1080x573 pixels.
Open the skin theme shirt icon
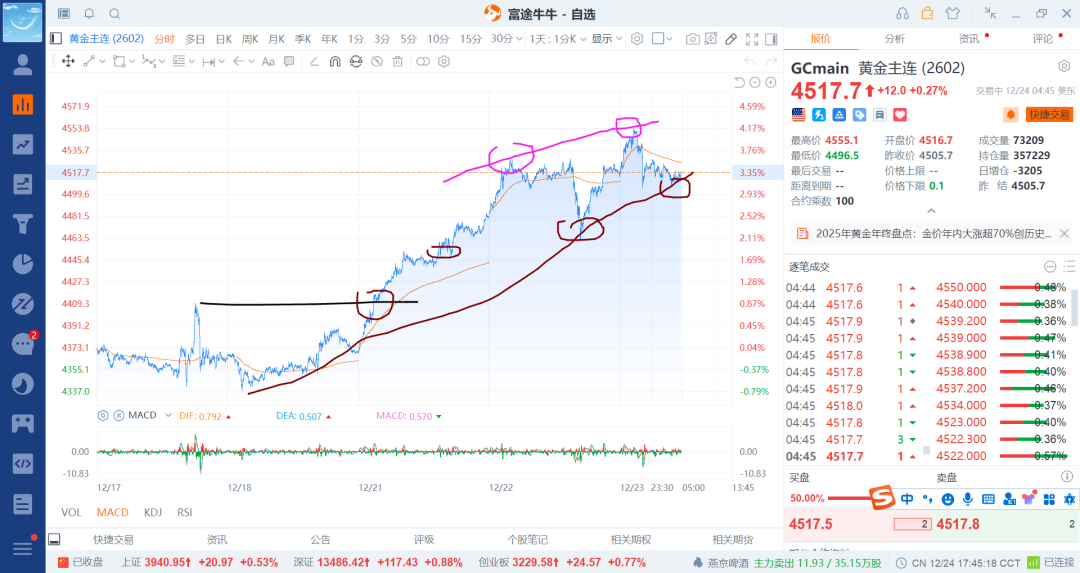(x=953, y=13)
